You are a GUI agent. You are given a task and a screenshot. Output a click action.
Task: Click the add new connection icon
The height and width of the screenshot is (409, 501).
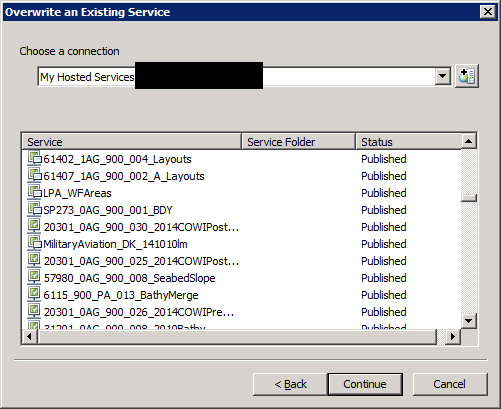467,76
